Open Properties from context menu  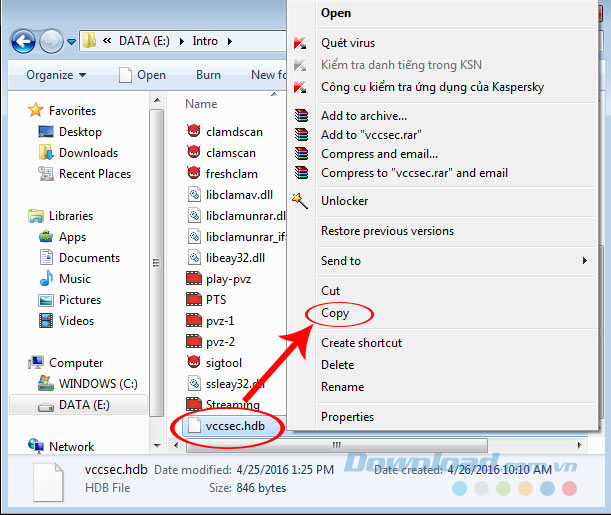tap(347, 417)
